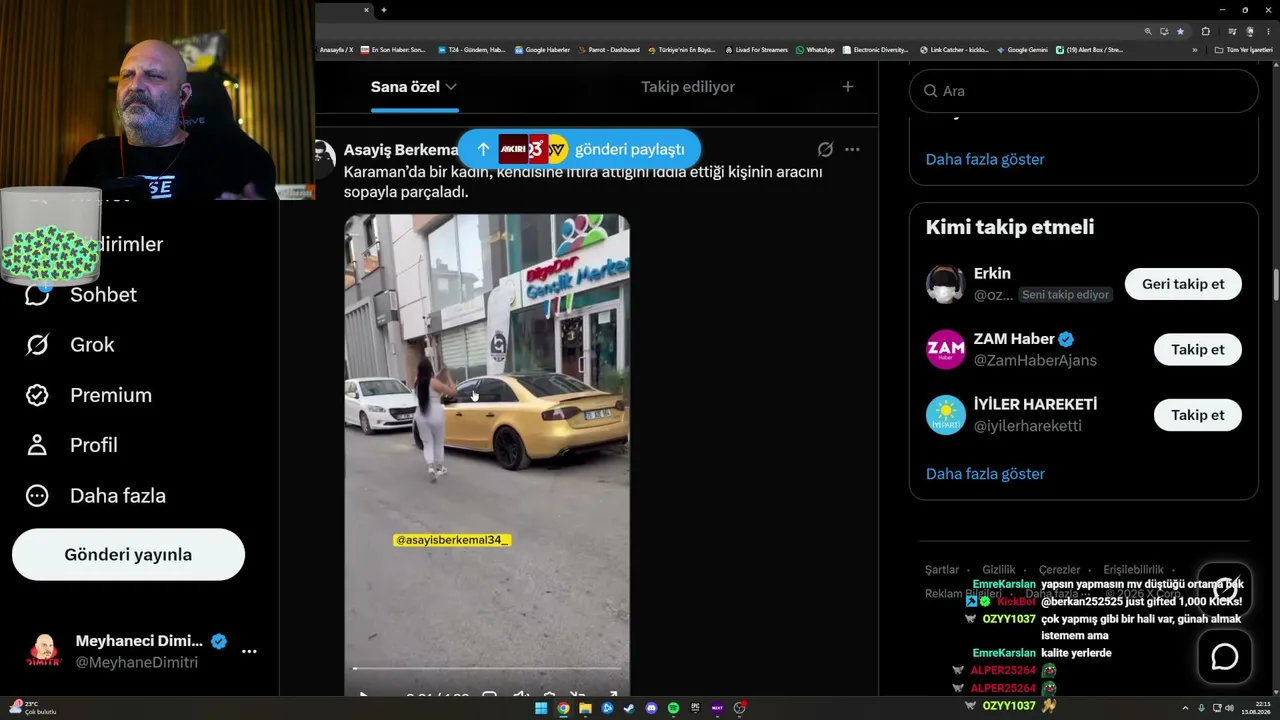
Task: Open the Şartlar footer link
Action: pos(942,570)
